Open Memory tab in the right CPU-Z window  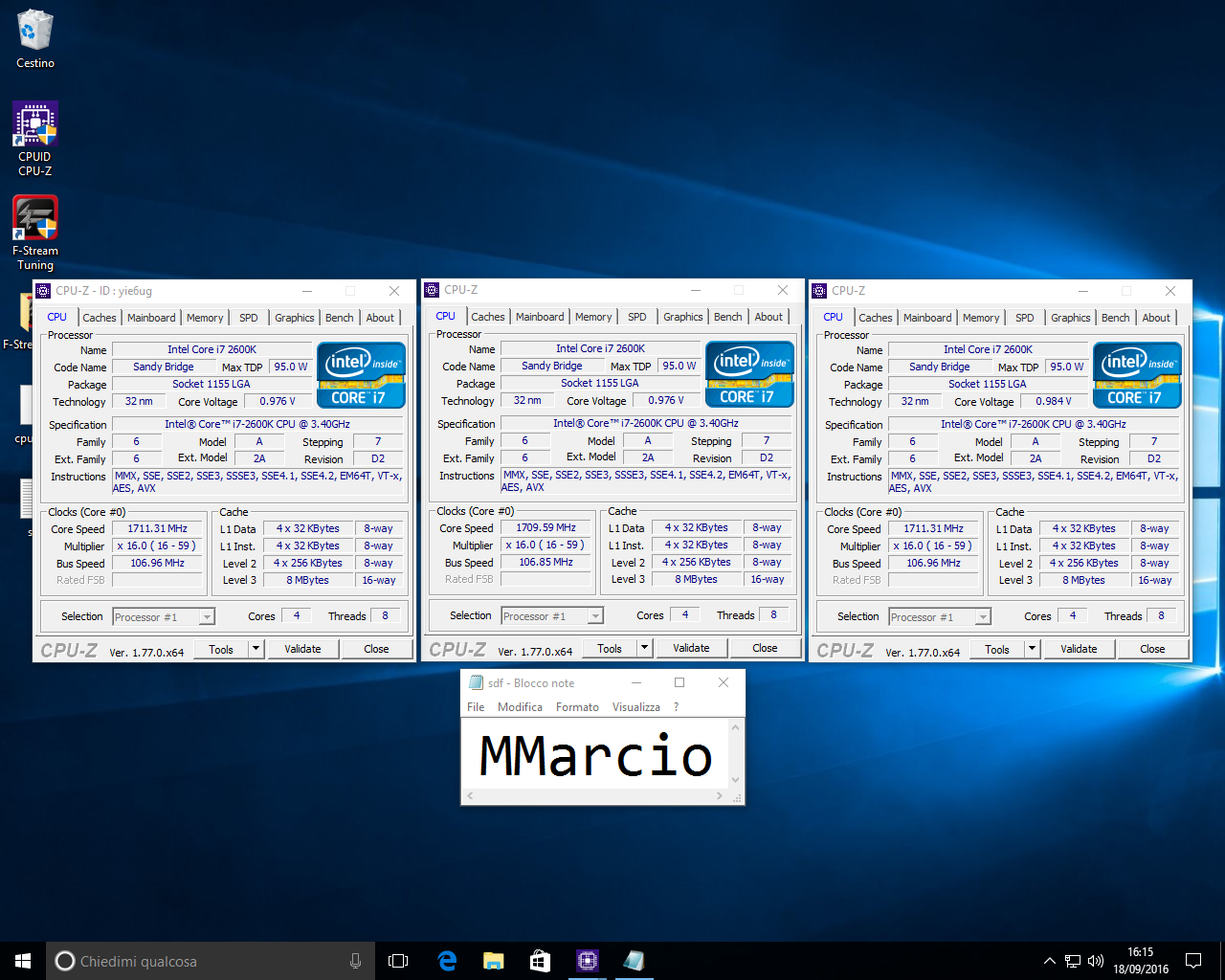[x=981, y=318]
